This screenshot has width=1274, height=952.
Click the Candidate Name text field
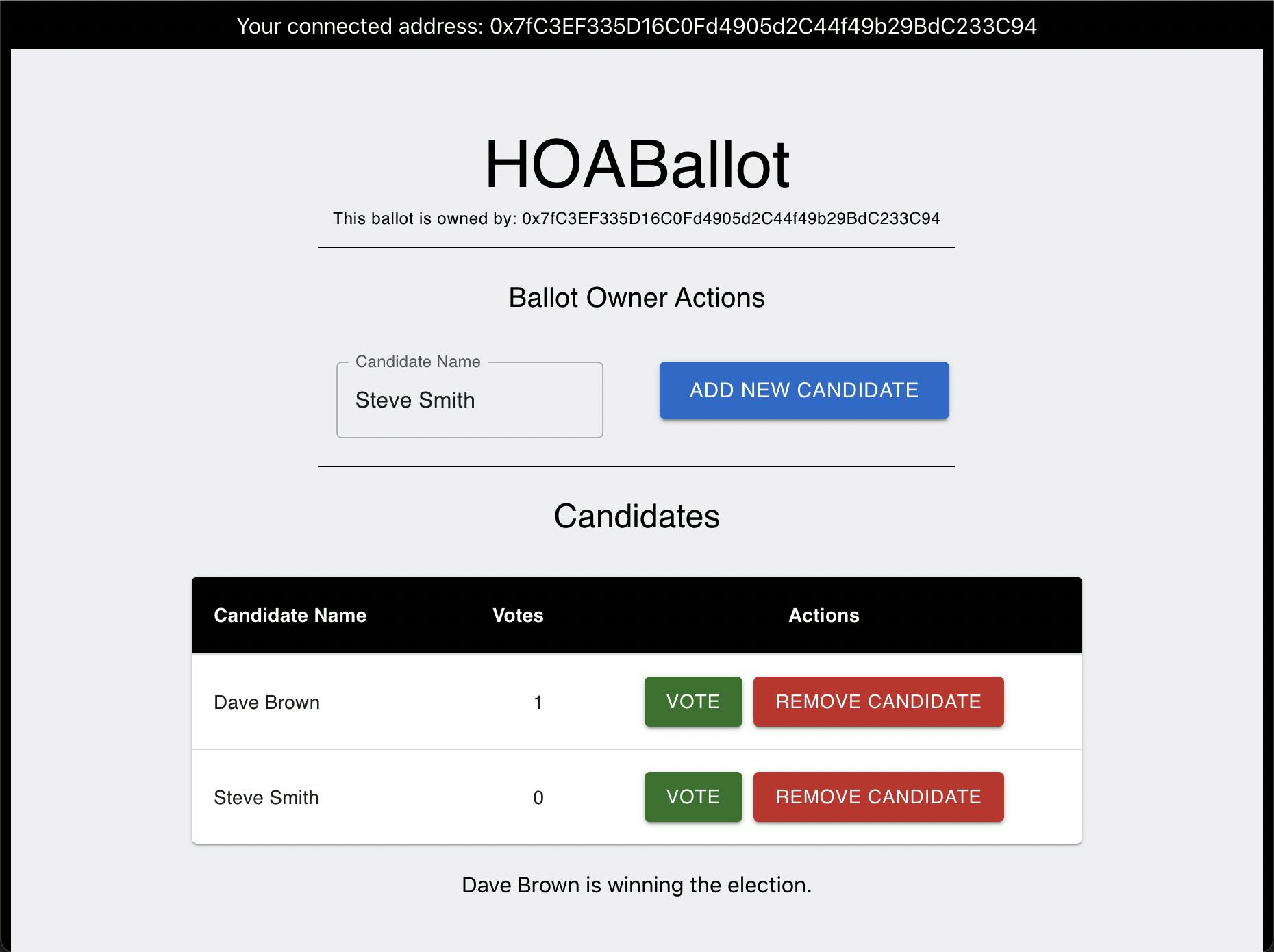(469, 400)
